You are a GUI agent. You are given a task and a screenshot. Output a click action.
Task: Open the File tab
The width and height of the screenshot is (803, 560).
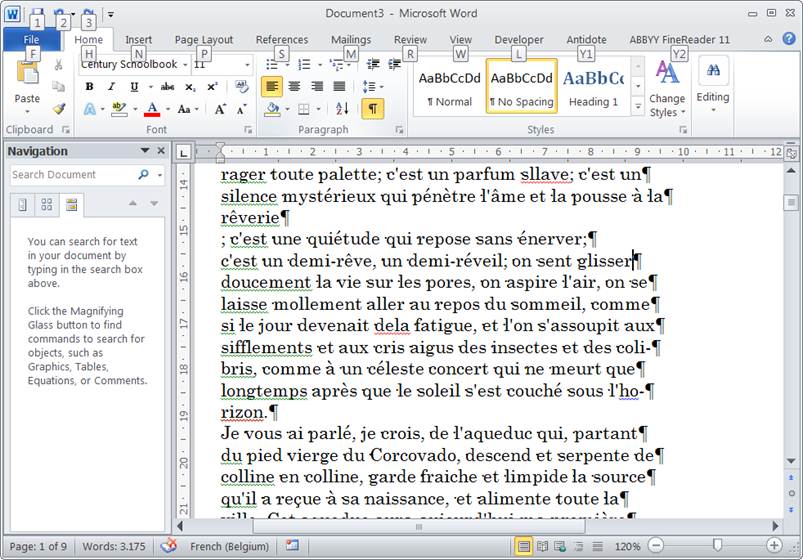point(31,40)
